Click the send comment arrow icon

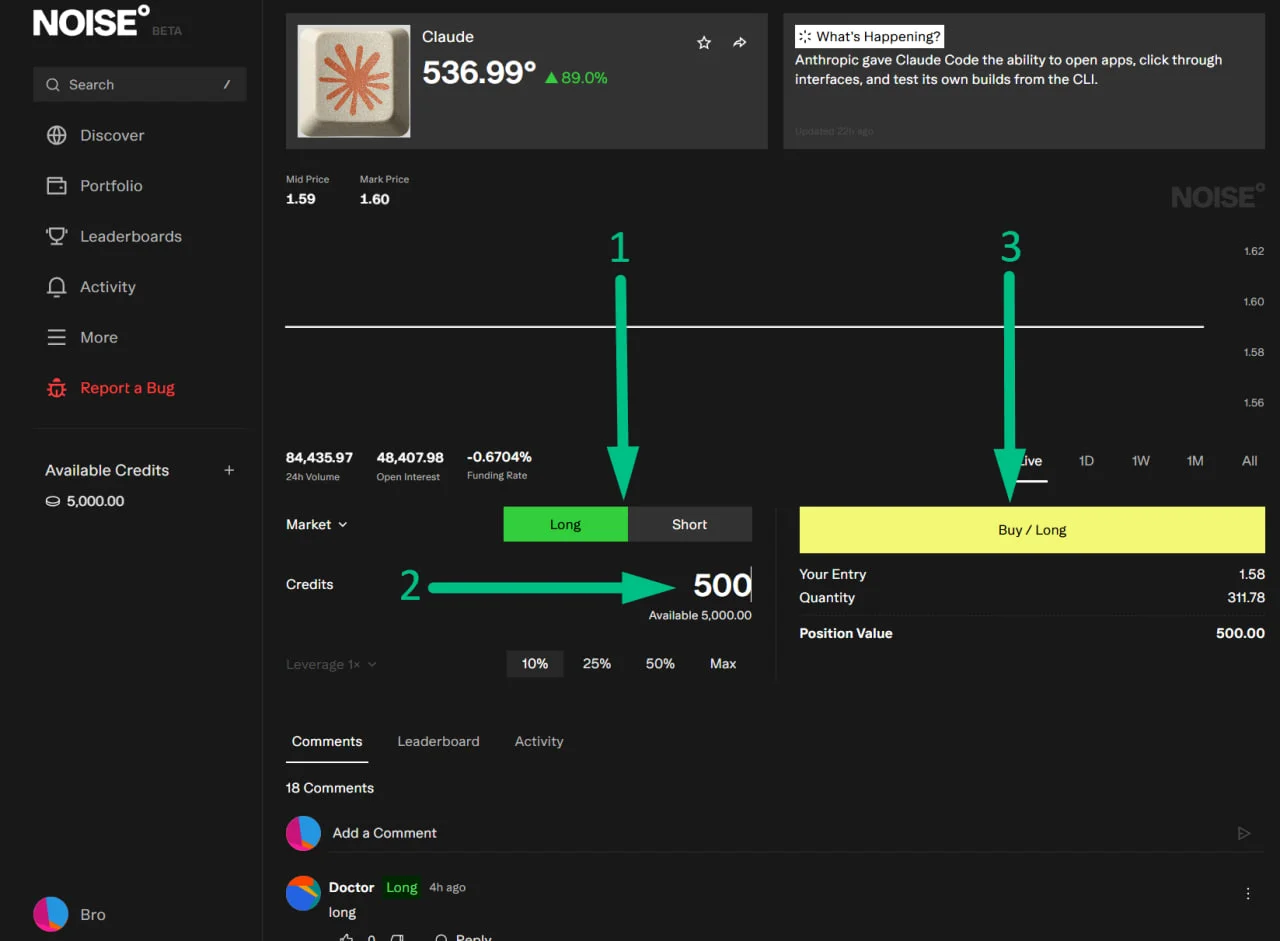[1244, 833]
